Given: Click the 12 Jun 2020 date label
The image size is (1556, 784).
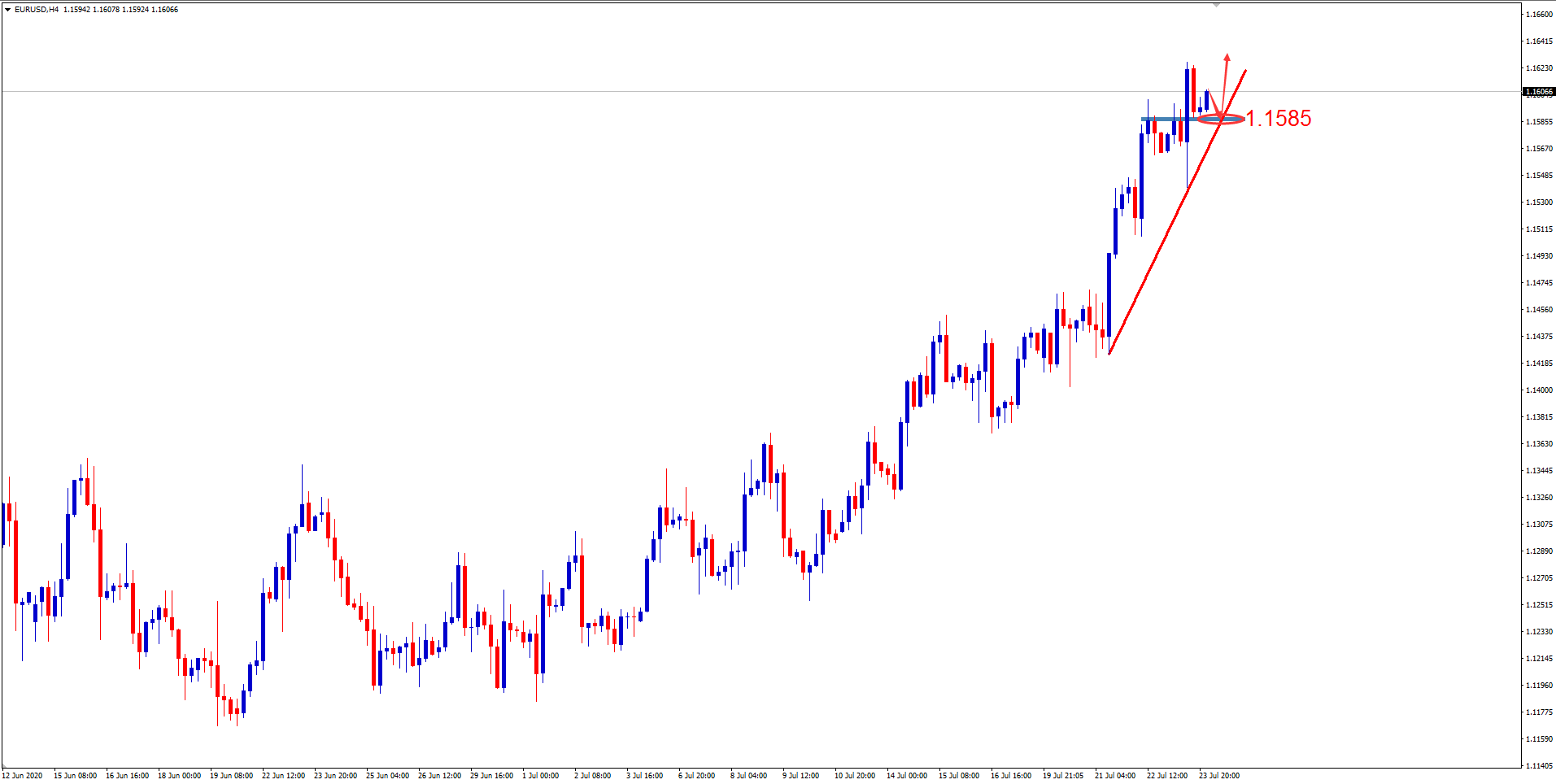Looking at the screenshot, I should [x=23, y=776].
